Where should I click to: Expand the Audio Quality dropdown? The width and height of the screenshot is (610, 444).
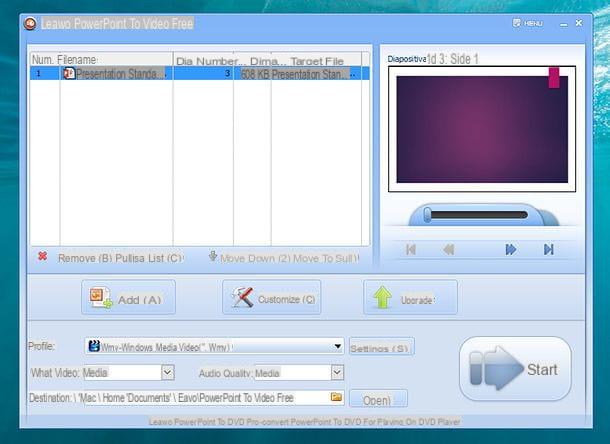(337, 372)
